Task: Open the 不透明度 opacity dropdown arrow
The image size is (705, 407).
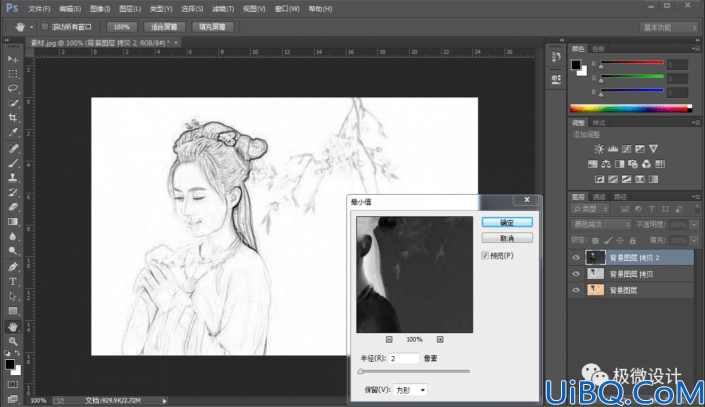Action: coord(694,224)
